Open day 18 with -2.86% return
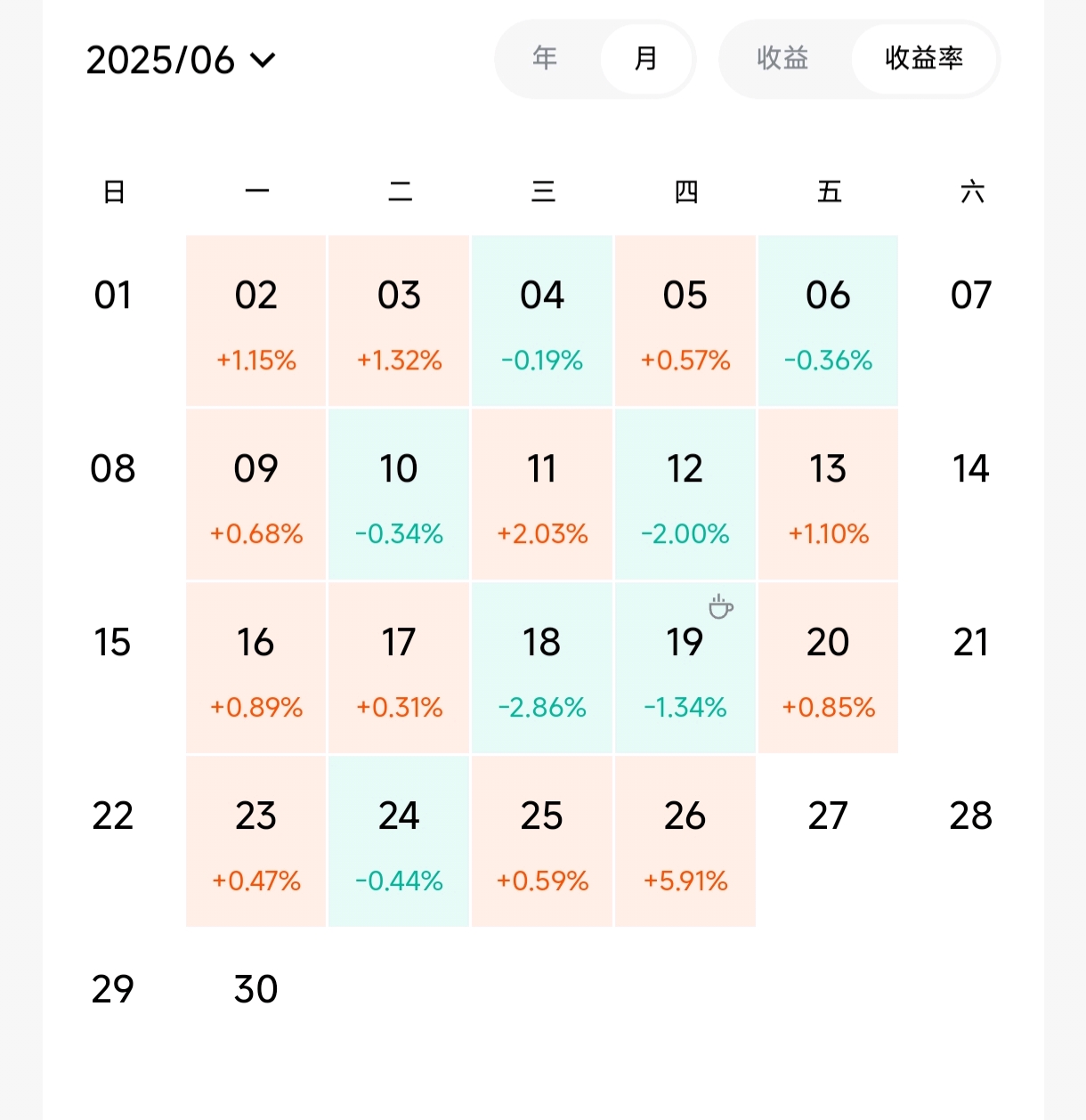 (542, 668)
